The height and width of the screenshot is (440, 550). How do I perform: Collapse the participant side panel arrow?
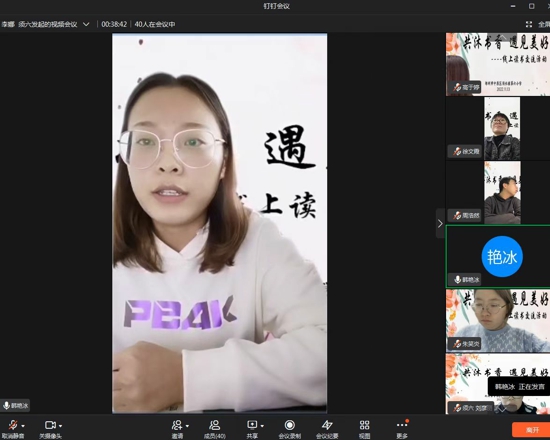click(440, 223)
